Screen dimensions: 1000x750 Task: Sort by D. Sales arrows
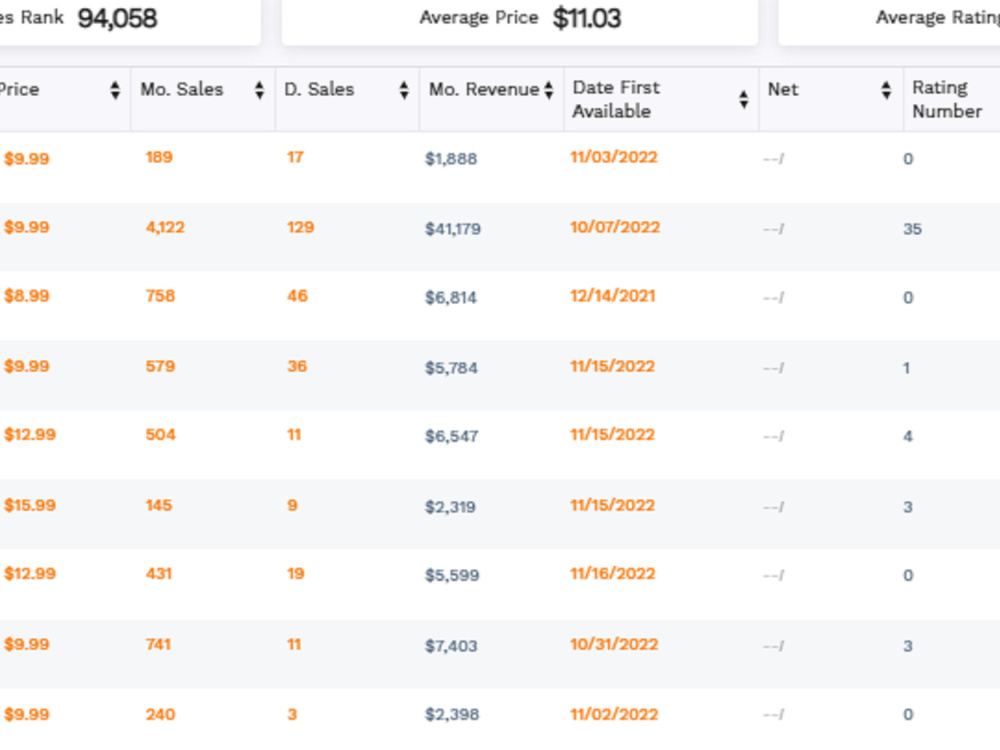pyautogui.click(x=404, y=90)
